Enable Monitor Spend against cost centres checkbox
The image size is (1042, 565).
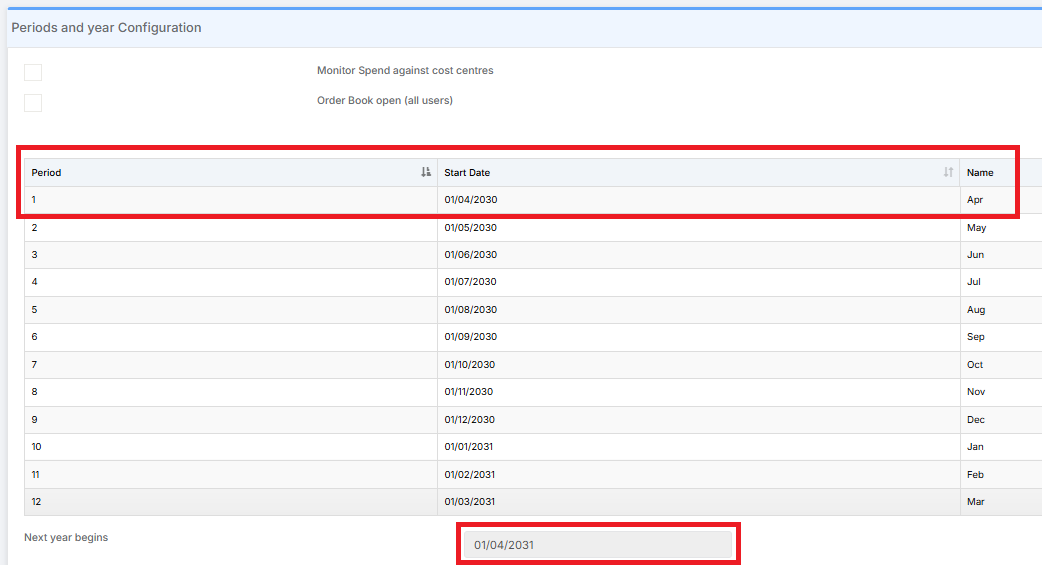33,72
